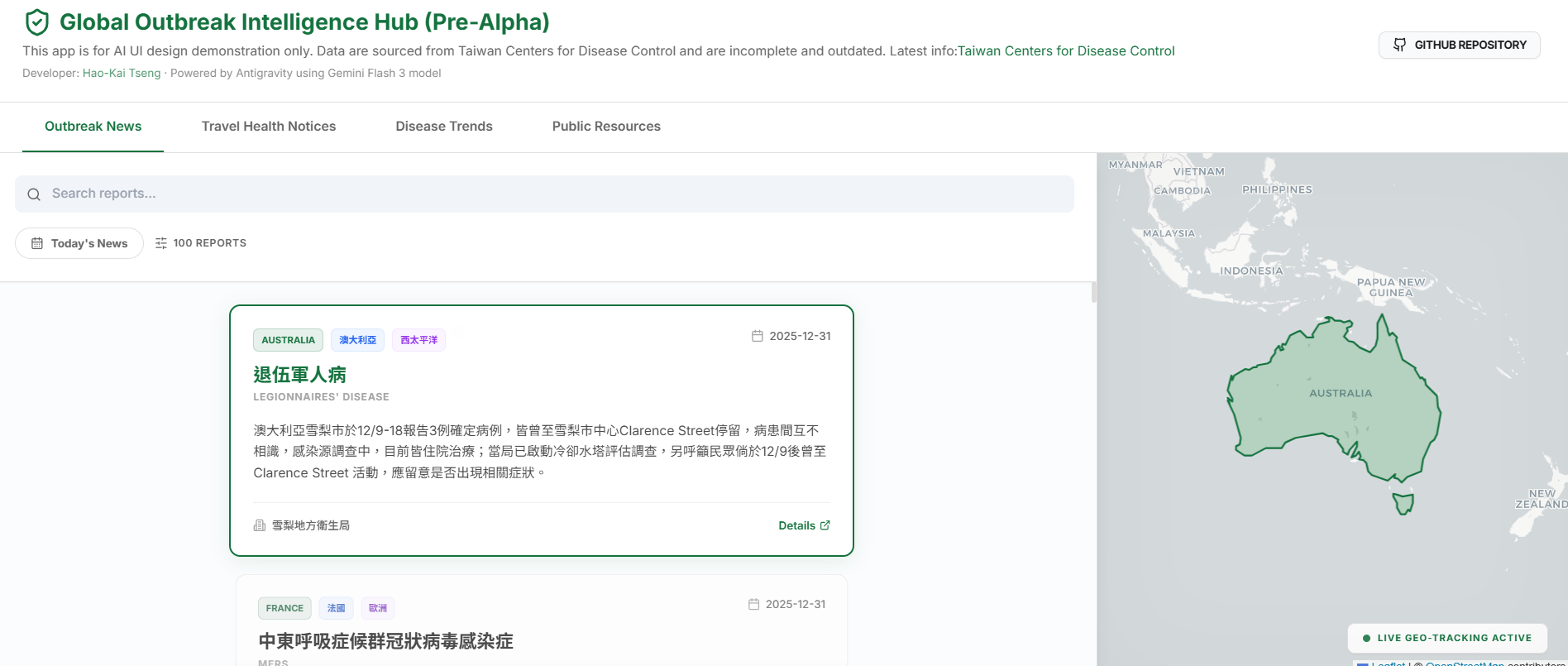The height and width of the screenshot is (666, 1568).
Task: Click the green live geo-tracking status dot
Action: tap(1366, 638)
